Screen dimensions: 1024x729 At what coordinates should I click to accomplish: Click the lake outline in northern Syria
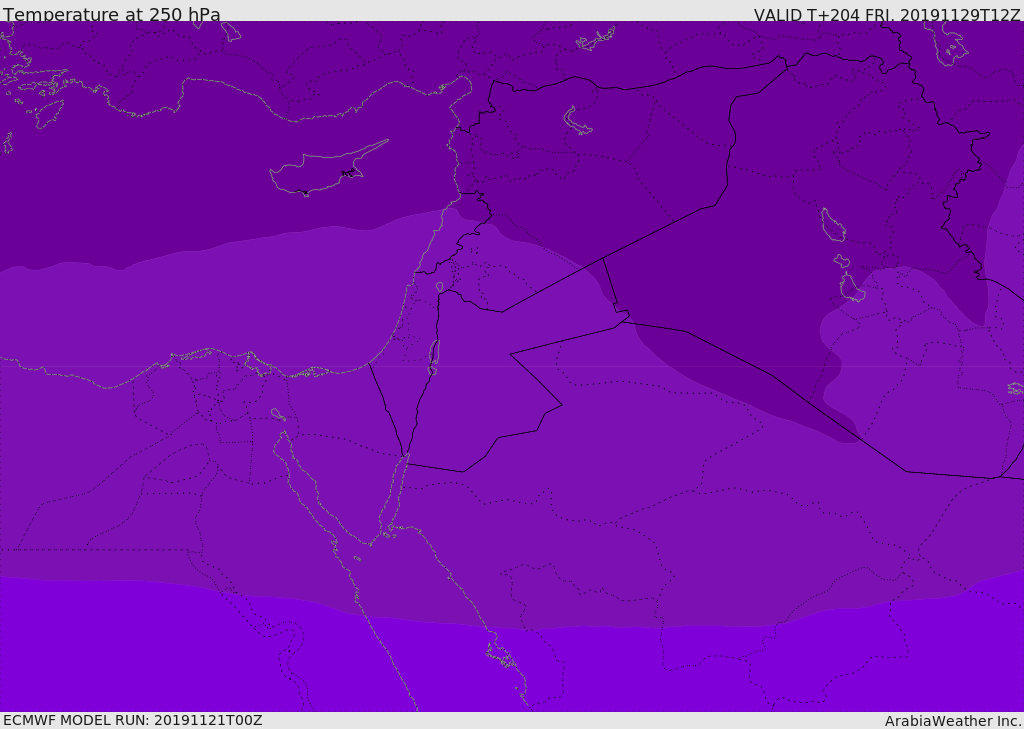coord(577,121)
